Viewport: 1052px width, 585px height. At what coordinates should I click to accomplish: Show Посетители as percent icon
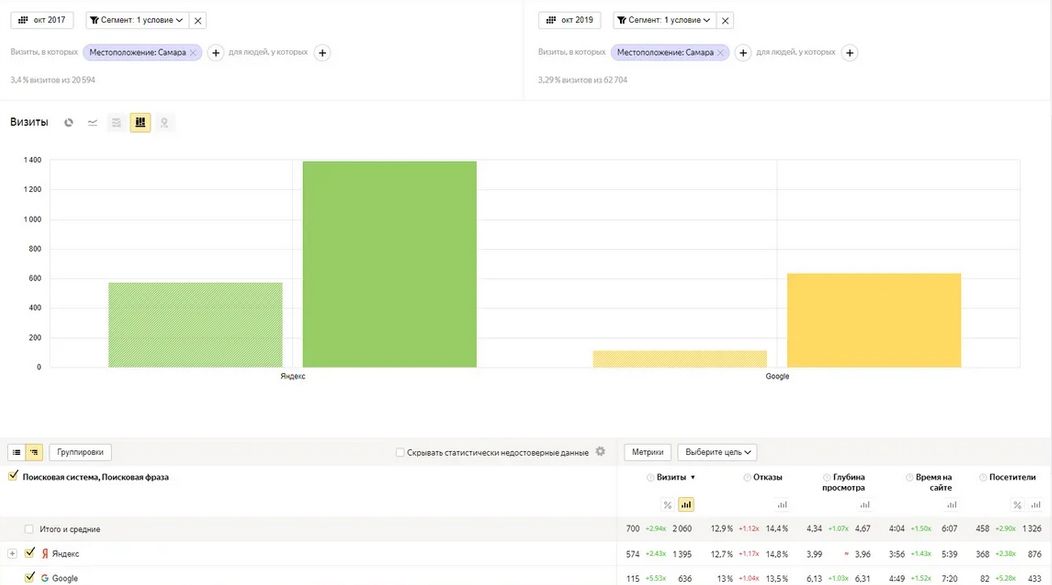1018,504
